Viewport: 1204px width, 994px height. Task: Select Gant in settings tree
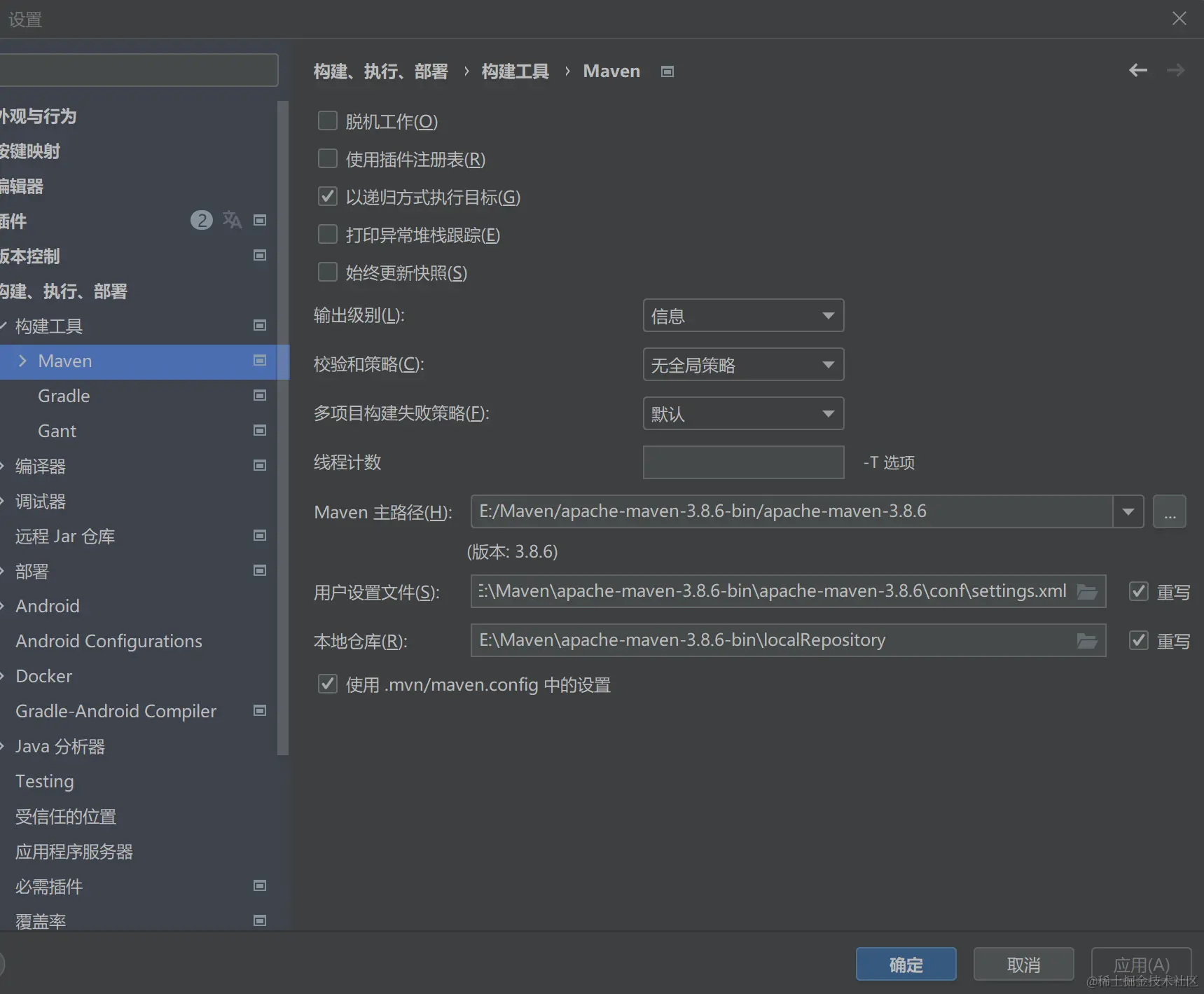coord(57,431)
